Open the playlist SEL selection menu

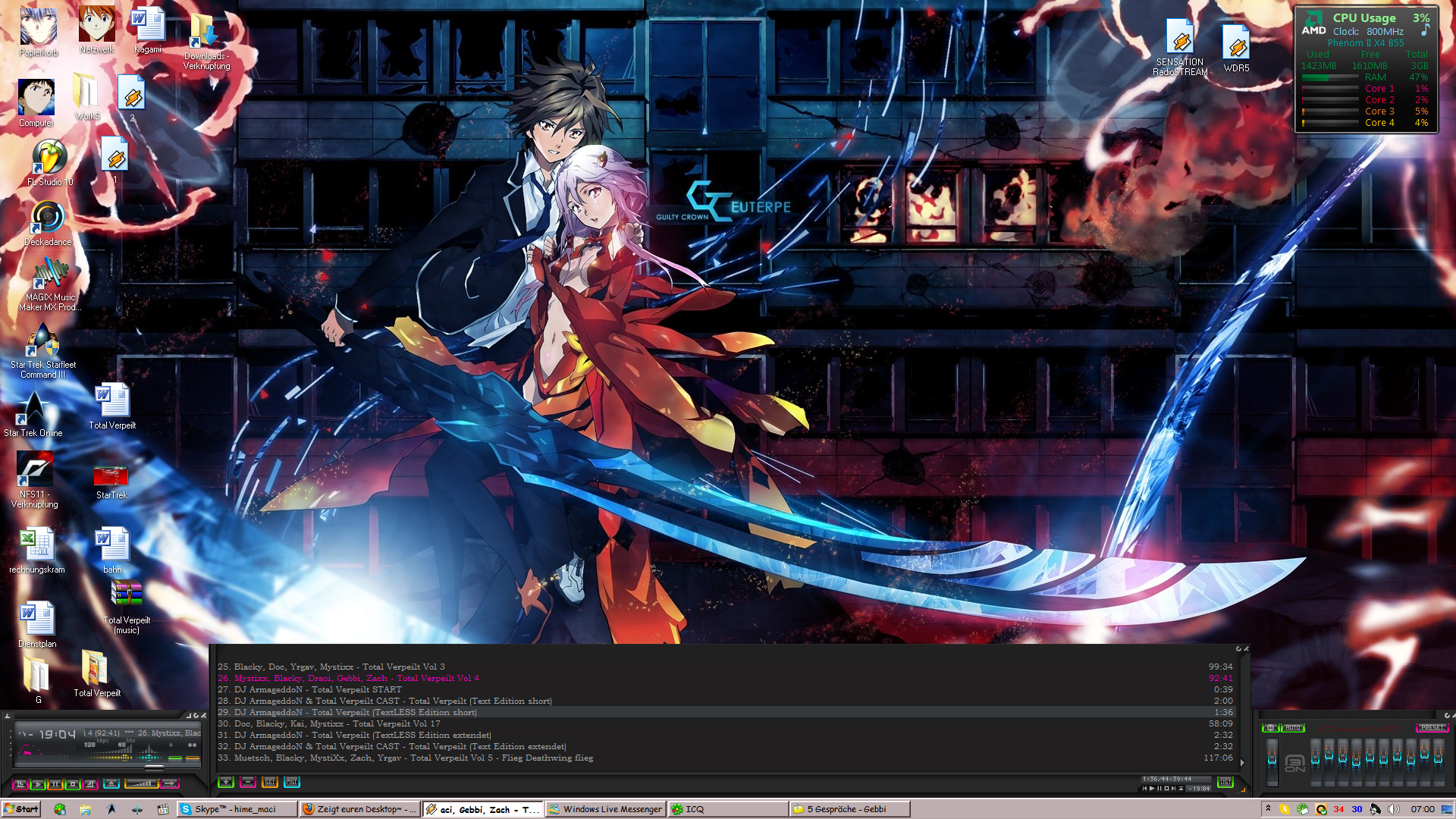click(270, 782)
